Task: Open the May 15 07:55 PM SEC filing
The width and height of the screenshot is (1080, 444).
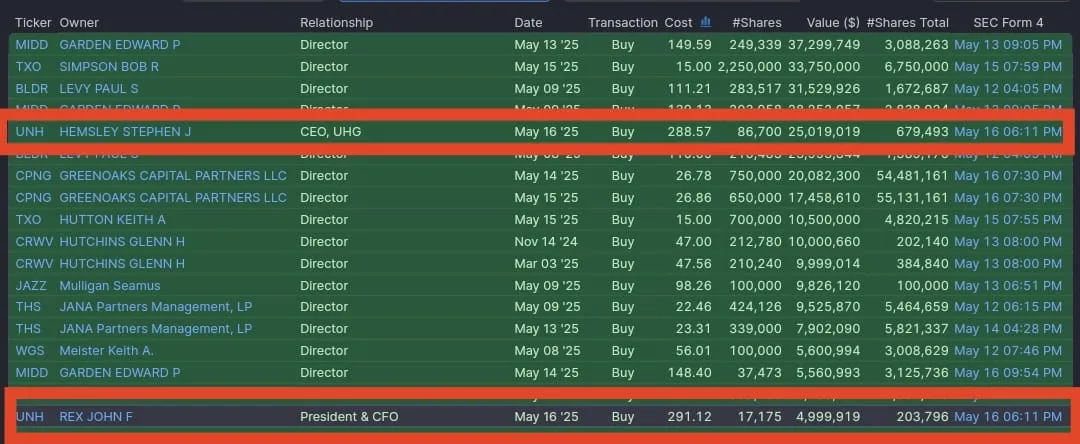Action: click(x=1008, y=220)
